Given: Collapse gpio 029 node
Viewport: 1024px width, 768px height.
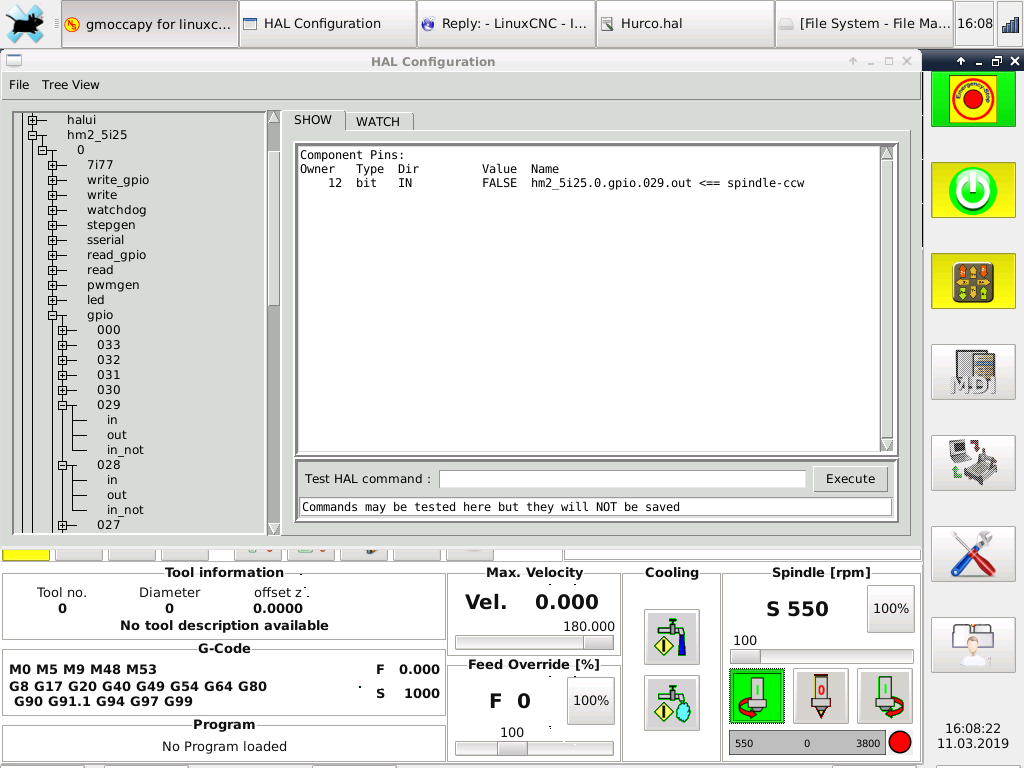Looking at the screenshot, I should point(63,406).
